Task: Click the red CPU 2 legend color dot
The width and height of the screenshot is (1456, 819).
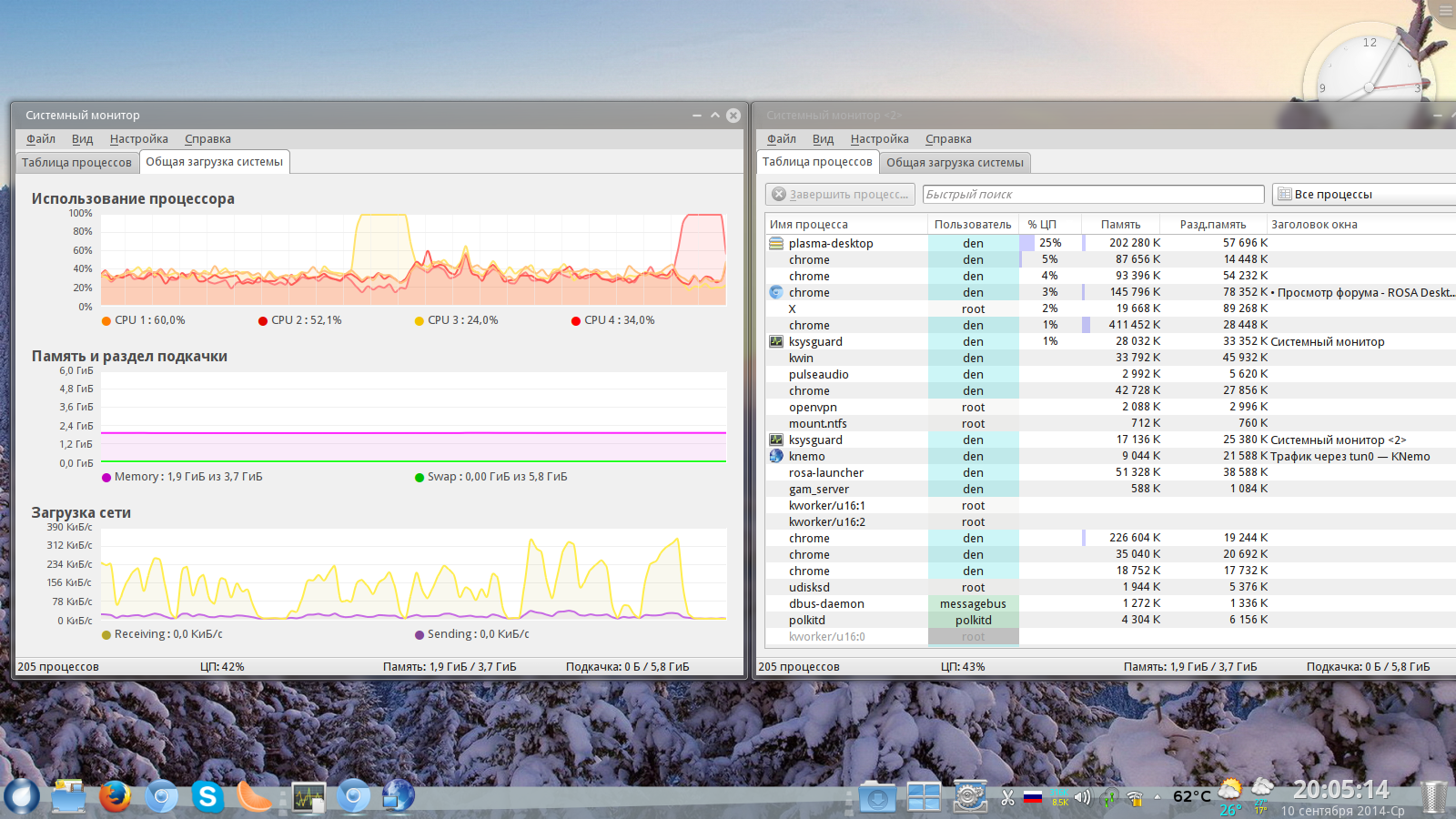Action: pyautogui.click(x=263, y=320)
